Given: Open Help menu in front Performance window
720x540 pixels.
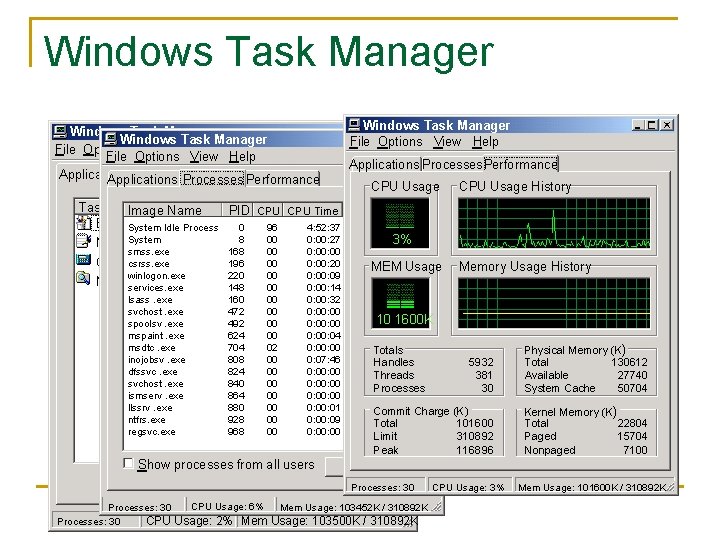Looking at the screenshot, I should 485,142.
